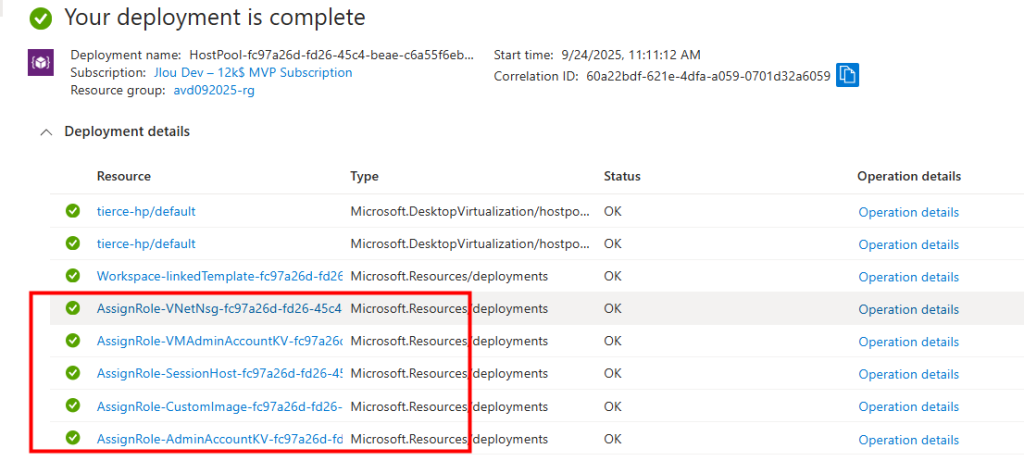View Operation details for AssignRole-SessionHost
This screenshot has height=461, width=1024.
(908, 374)
